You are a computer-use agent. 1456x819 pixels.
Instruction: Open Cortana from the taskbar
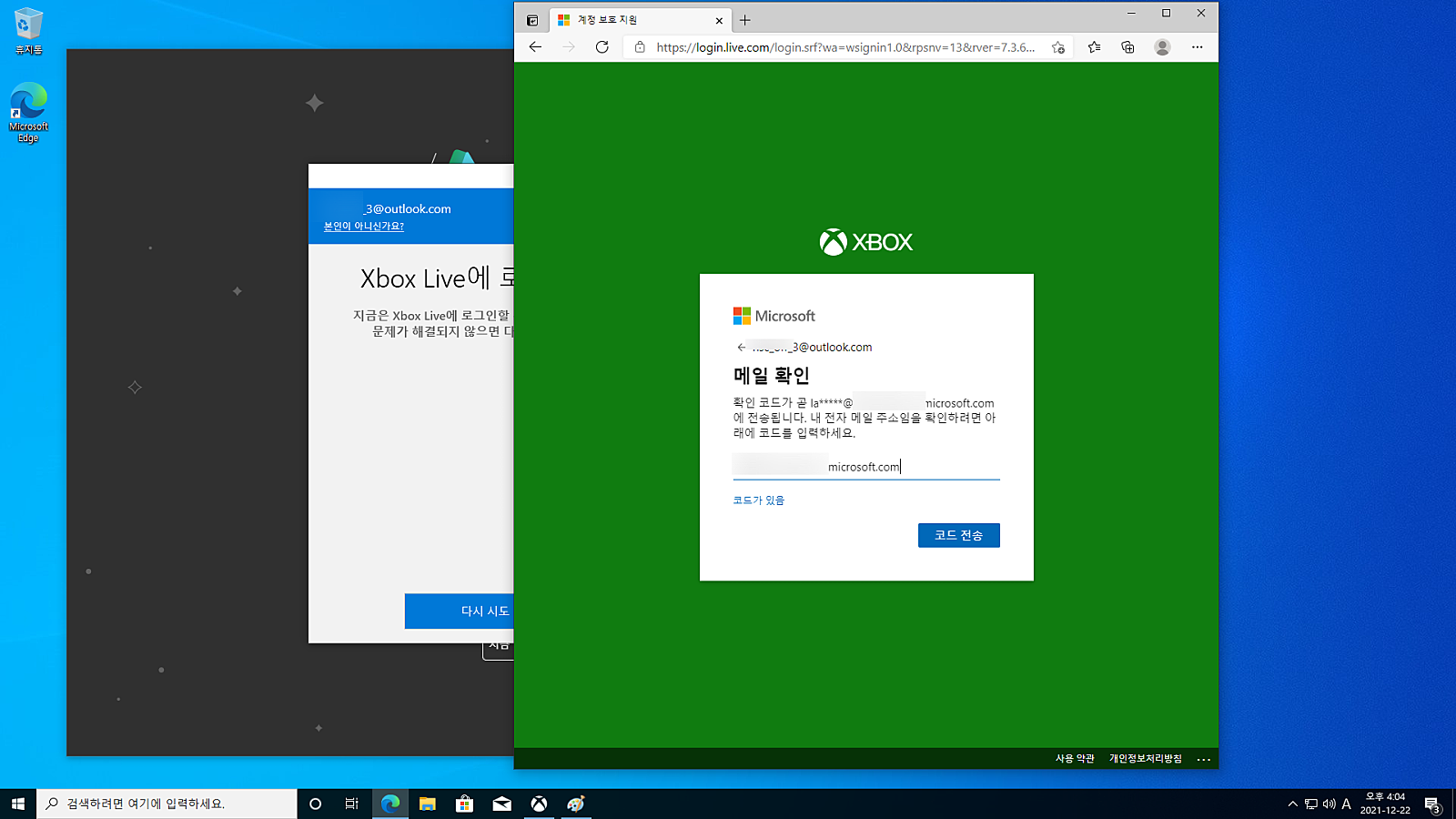316,804
